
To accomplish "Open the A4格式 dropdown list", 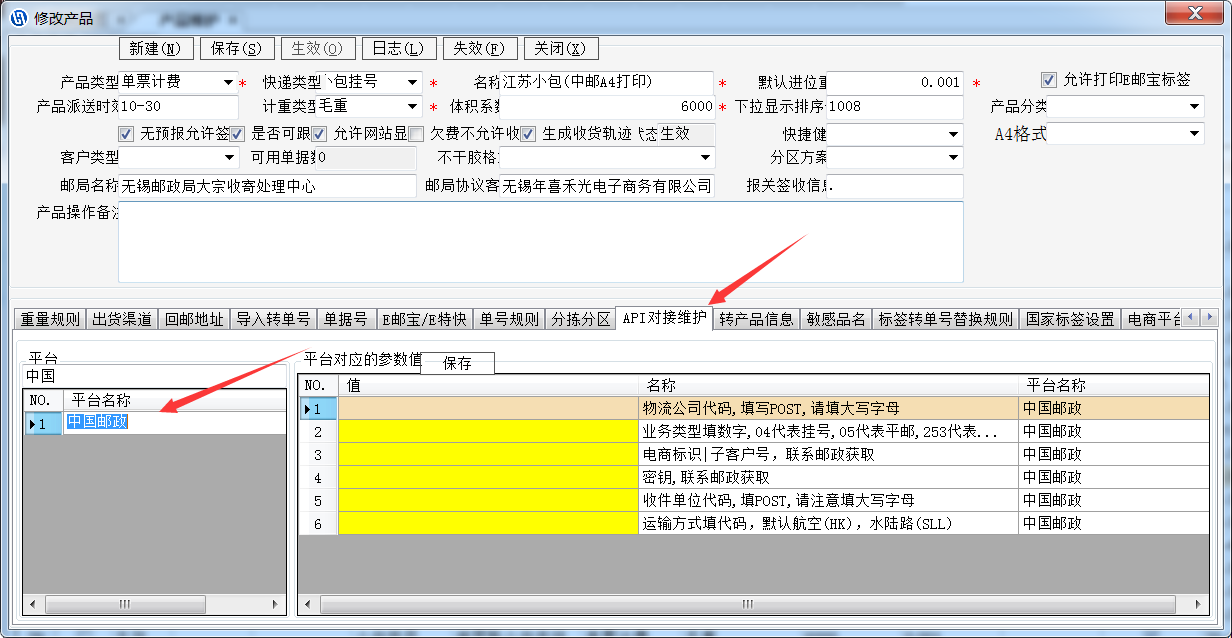I will coord(1194,133).
